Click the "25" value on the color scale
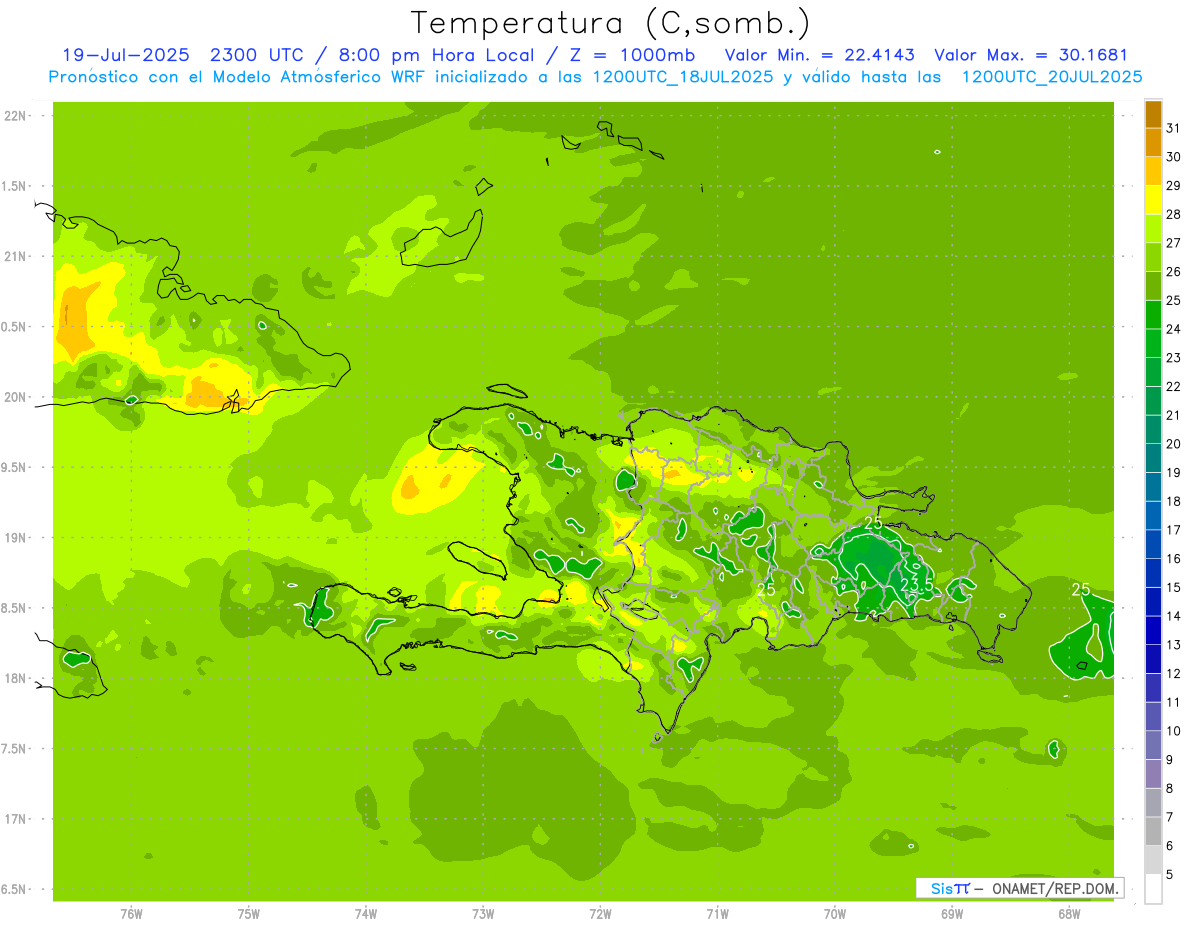 point(1174,300)
